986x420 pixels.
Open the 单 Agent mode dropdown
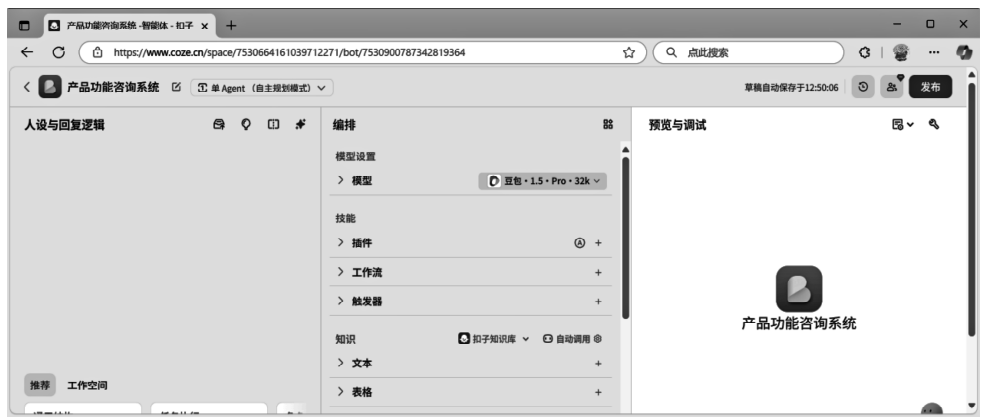coord(262,88)
